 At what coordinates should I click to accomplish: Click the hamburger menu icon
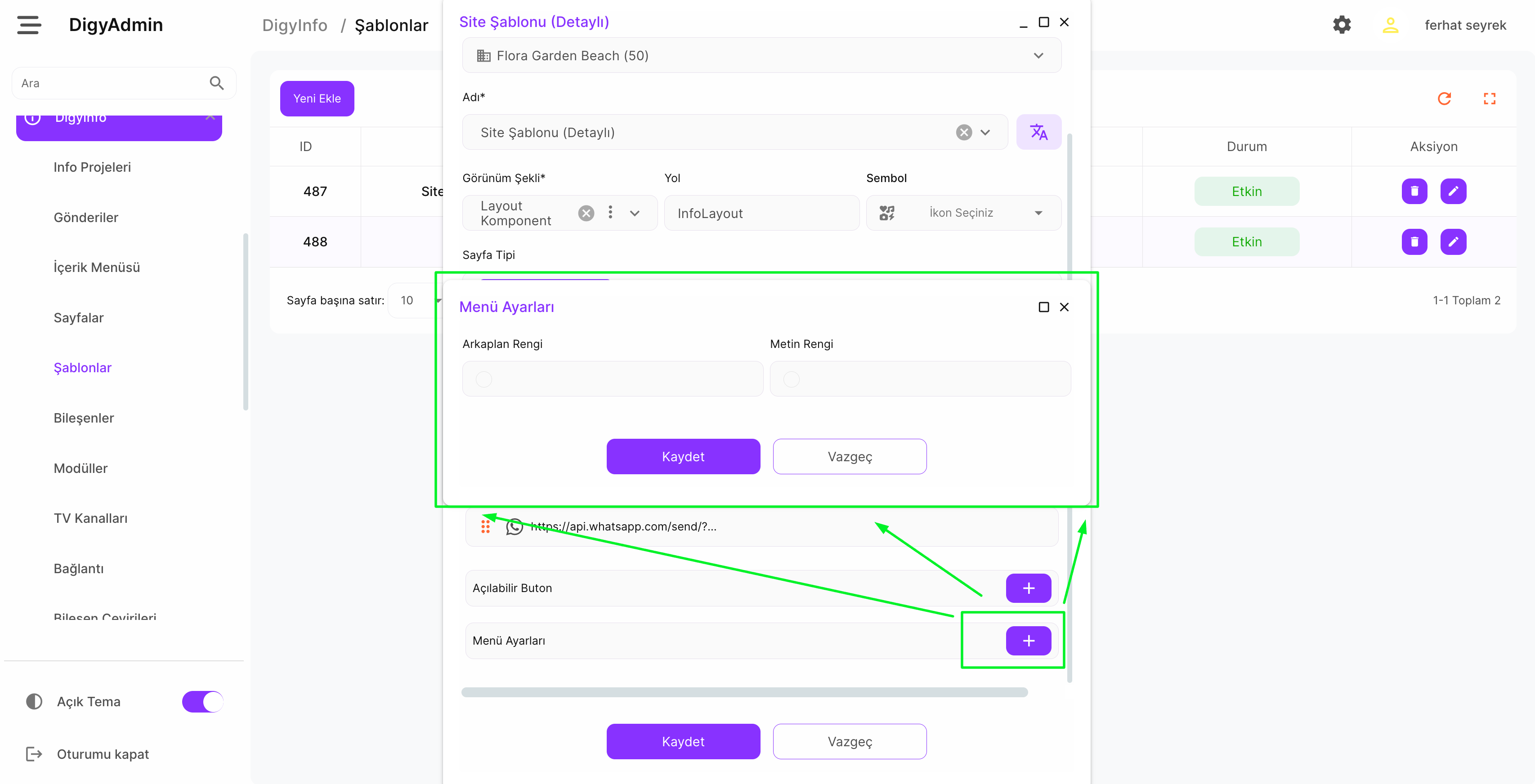click(x=29, y=25)
